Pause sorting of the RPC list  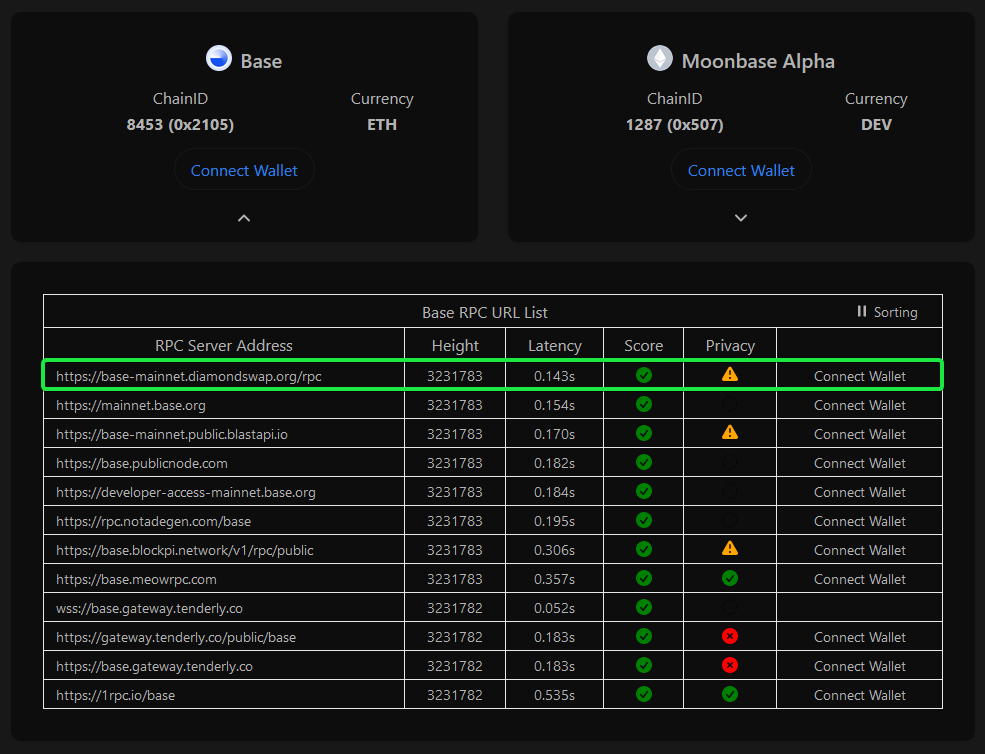[886, 312]
